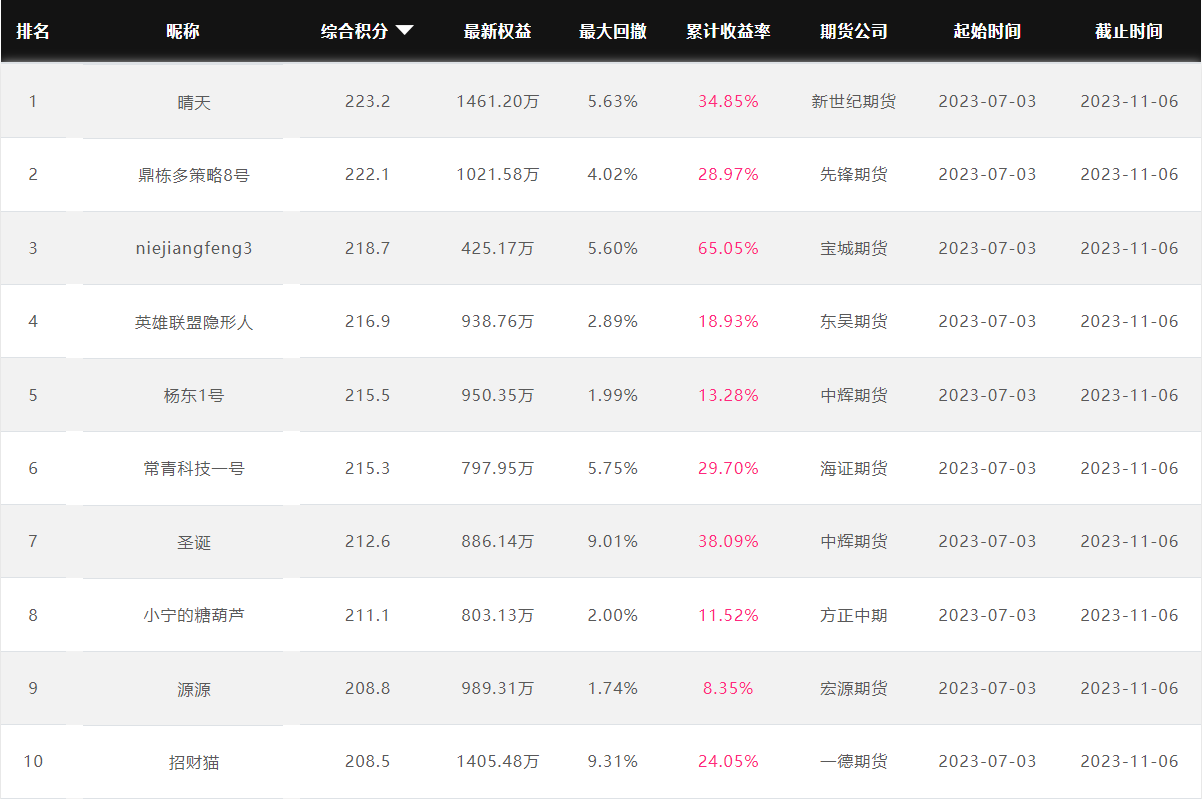Click the 起始时间 column header
Image resolution: width=1202 pixels, height=799 pixels.
point(988,31)
